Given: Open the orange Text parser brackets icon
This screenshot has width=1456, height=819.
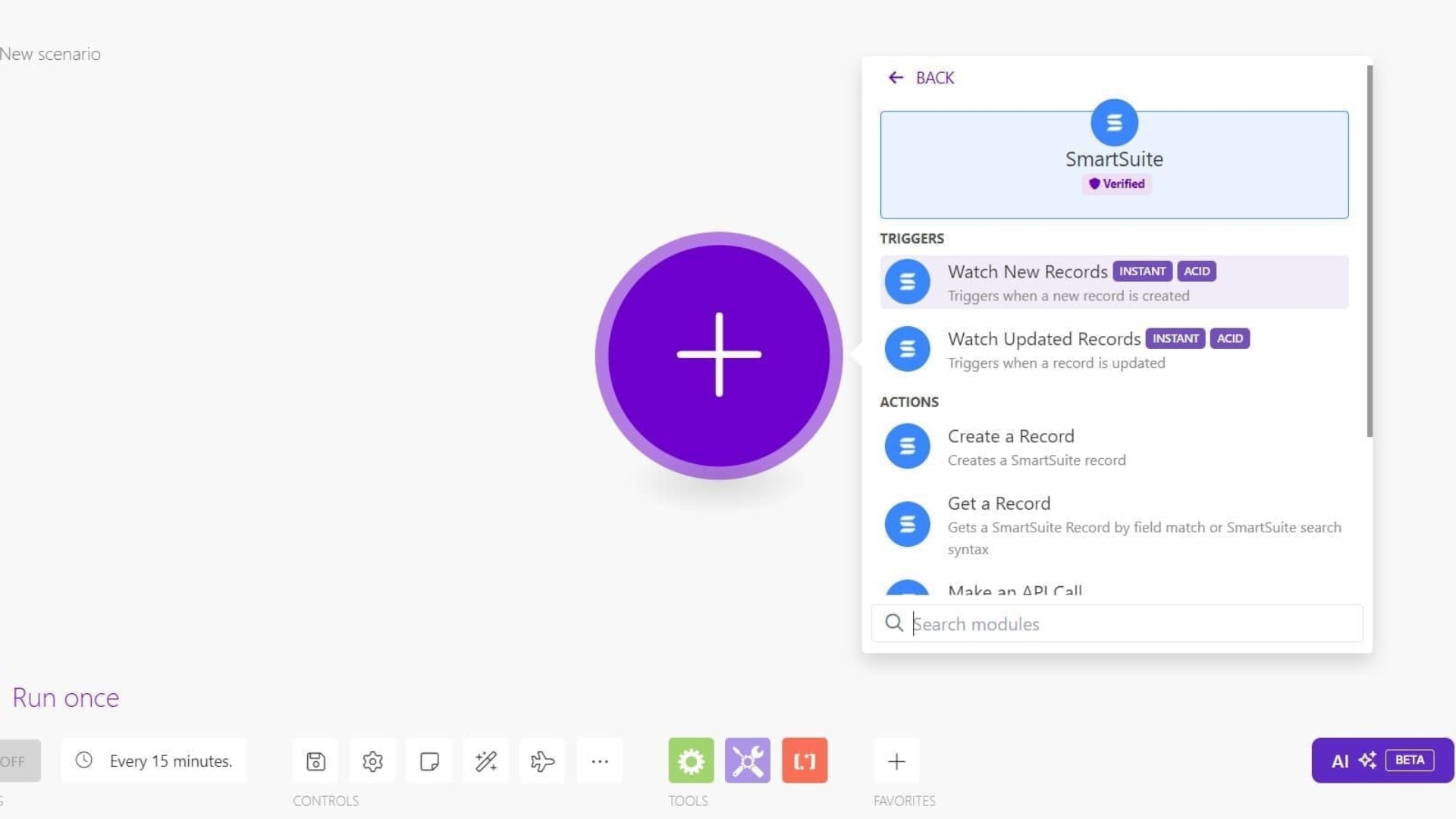Looking at the screenshot, I should click(x=805, y=761).
